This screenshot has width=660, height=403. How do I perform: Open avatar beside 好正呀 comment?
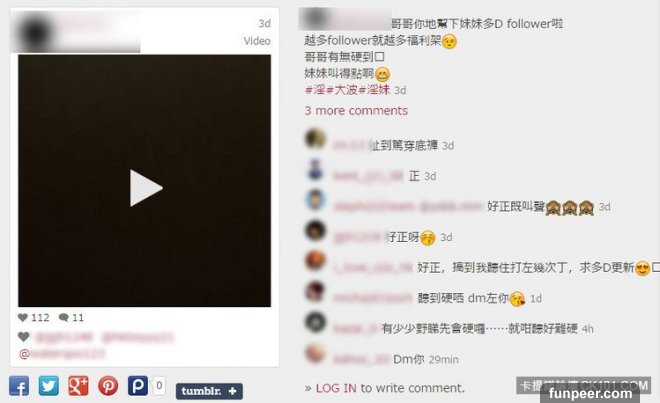tap(316, 231)
